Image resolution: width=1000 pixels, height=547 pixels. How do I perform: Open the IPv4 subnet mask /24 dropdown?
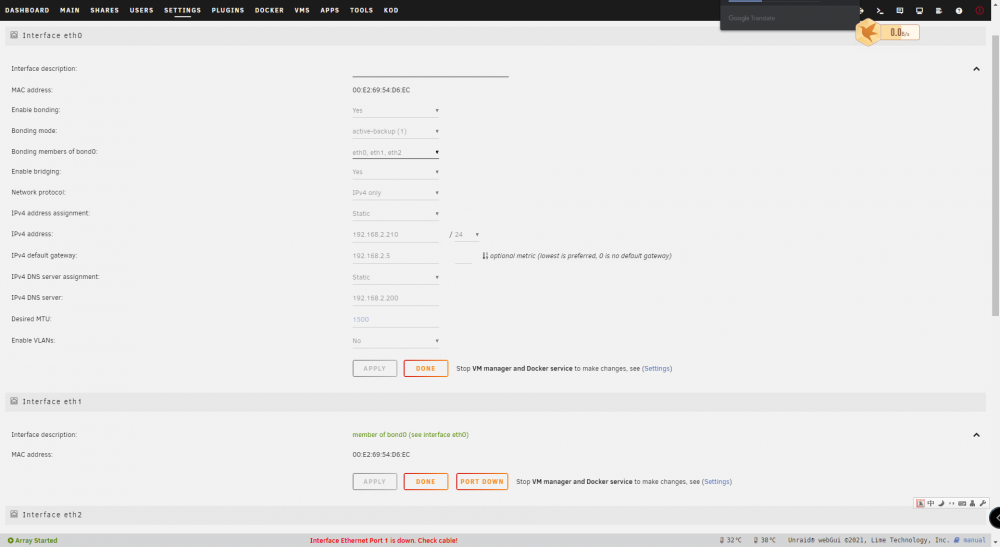(466, 235)
